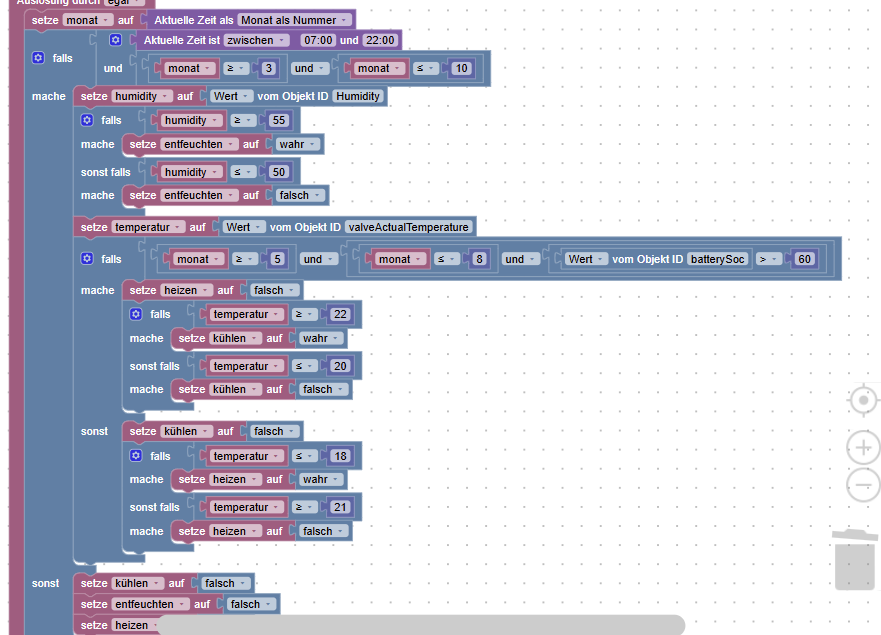Viewport: 881px width, 635px height.
Task: Open wahr dropdown of setze entfeuchten
Action: pyautogui.click(x=299, y=144)
